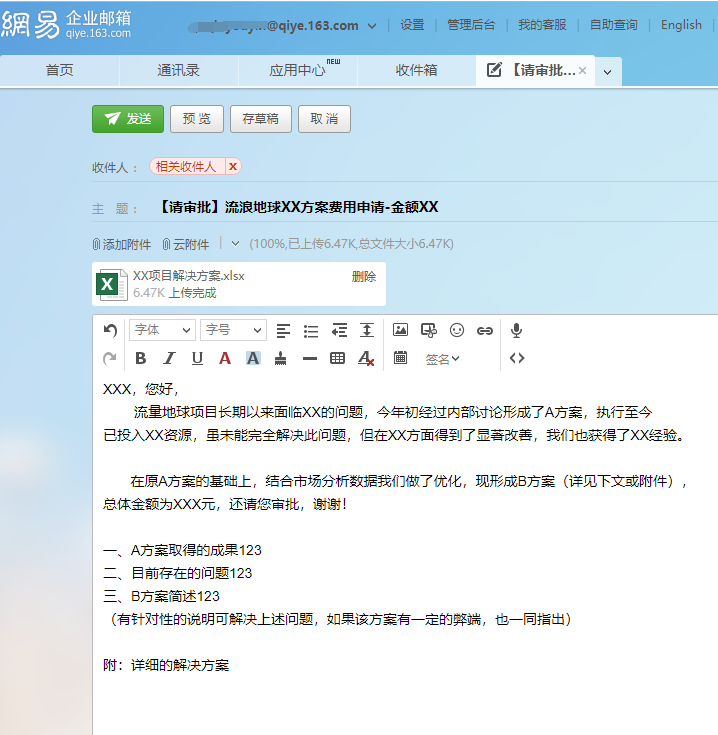Toggle bold text formatting
This screenshot has width=718, height=735.
coord(141,359)
